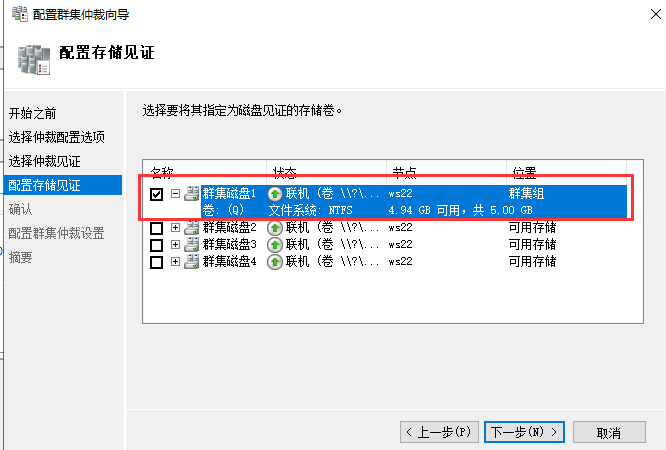Image resolution: width=666 pixels, height=450 pixels.
Task: Click the 群集磁盘2 disk icon
Action: pyautogui.click(x=192, y=228)
